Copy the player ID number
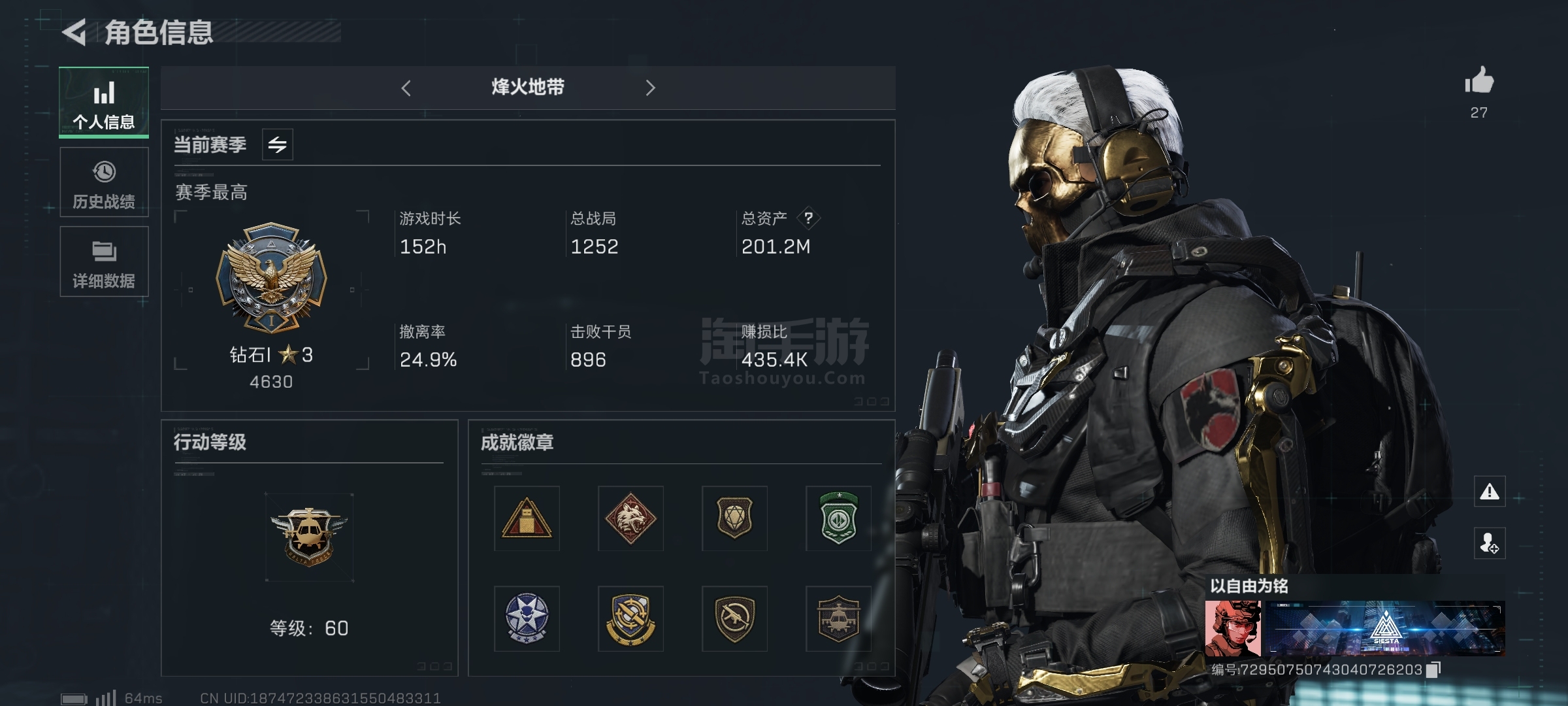Viewport: 1568px width, 706px height. (x=1433, y=670)
